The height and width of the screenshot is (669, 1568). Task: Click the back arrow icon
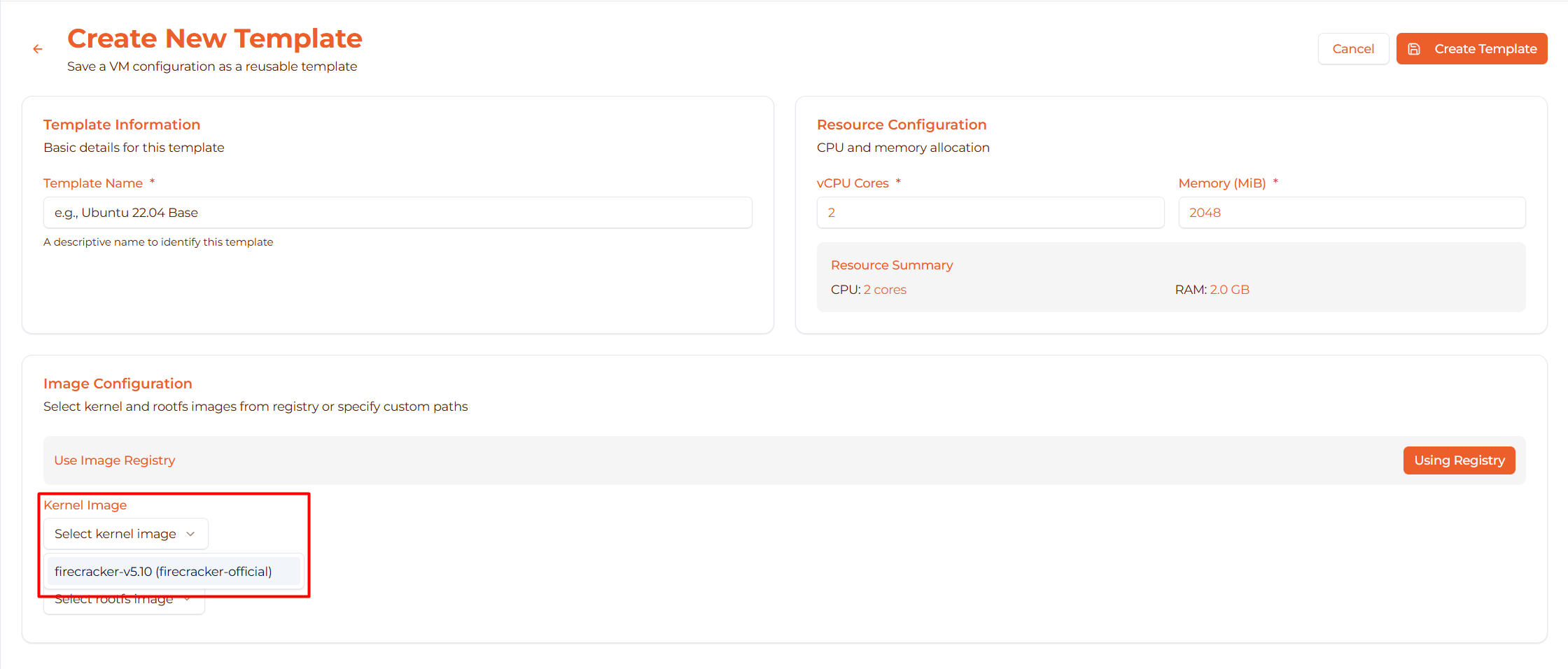coord(38,49)
